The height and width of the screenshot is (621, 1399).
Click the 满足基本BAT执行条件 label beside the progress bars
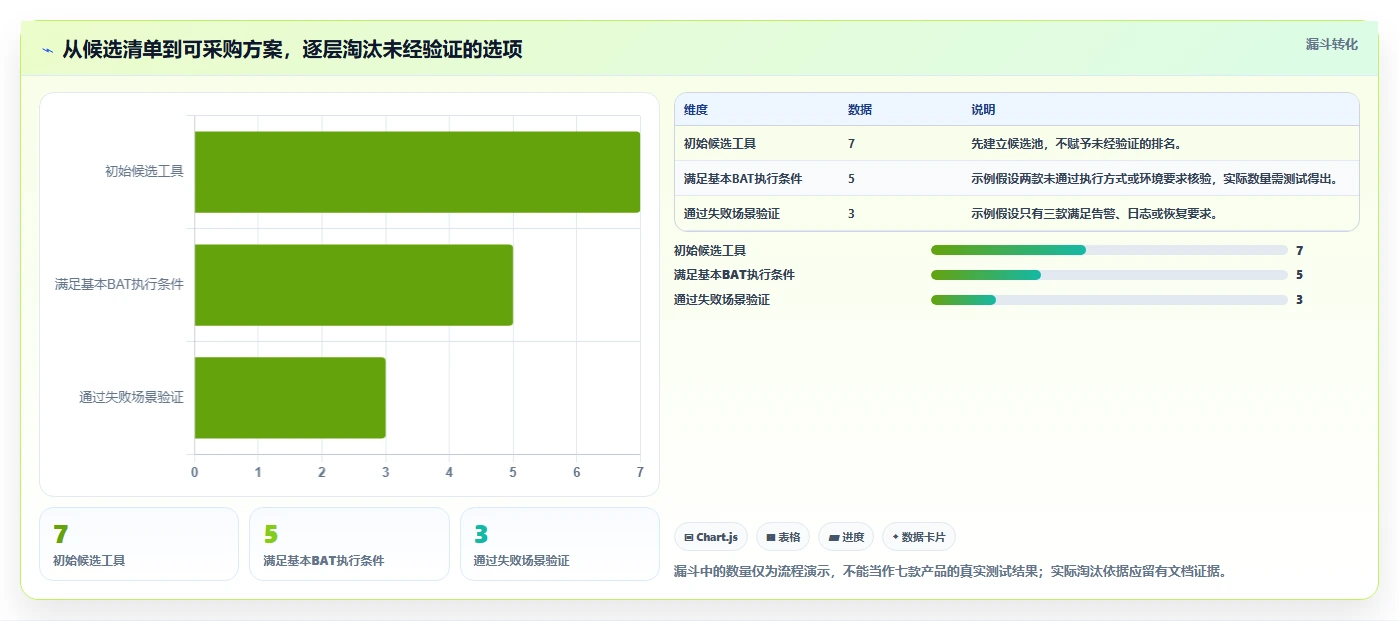734,275
